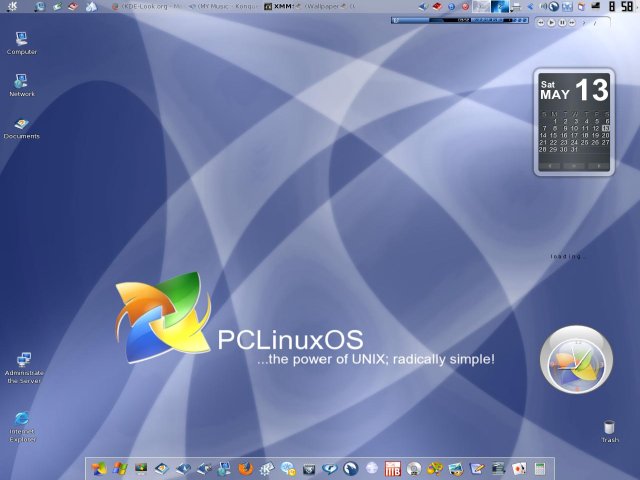Launch Administrate the Server shortcut
Viewport: 640px width, 480px height.
point(24,368)
